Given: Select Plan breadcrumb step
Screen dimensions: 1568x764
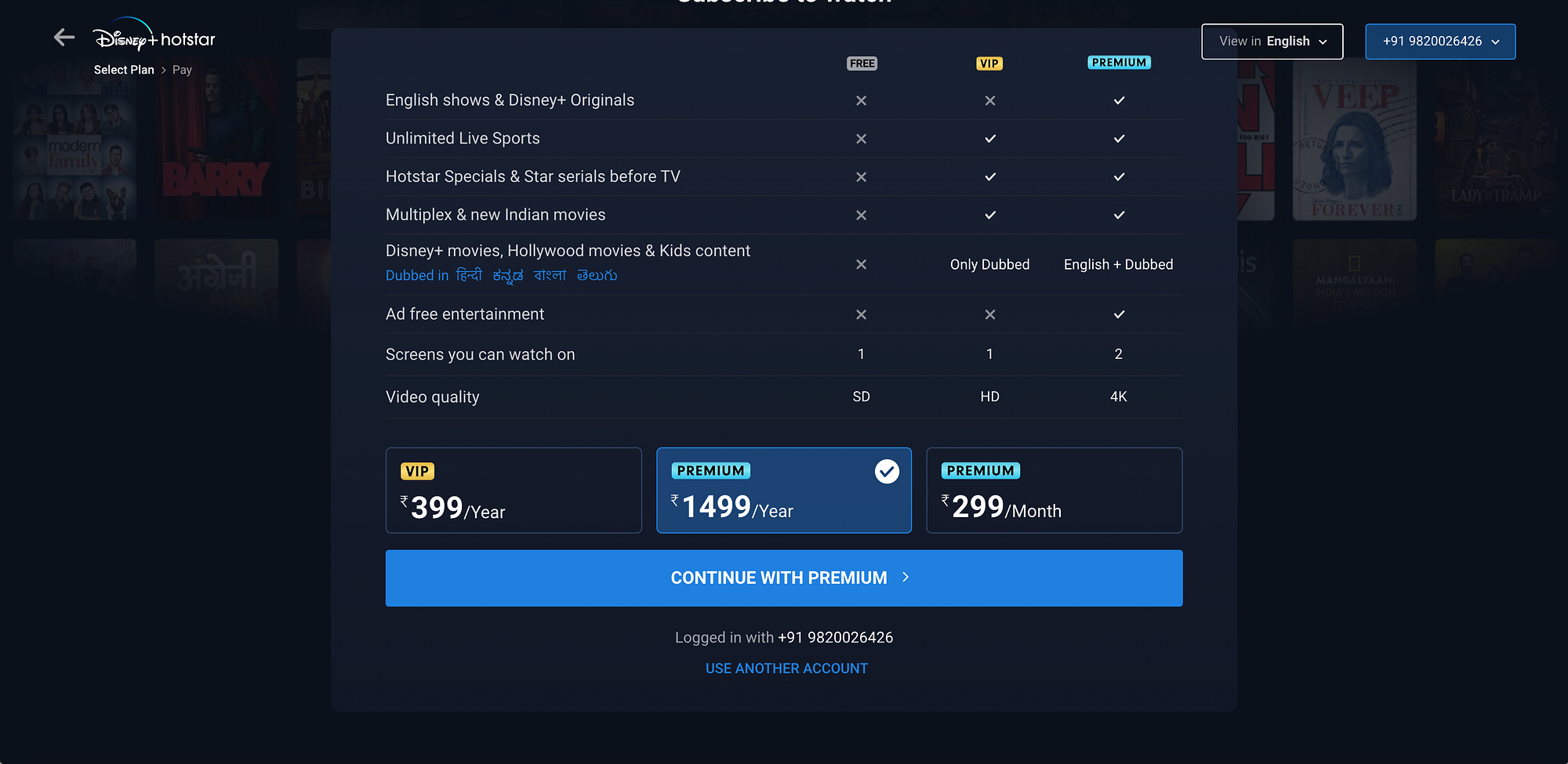Looking at the screenshot, I should coord(124,70).
